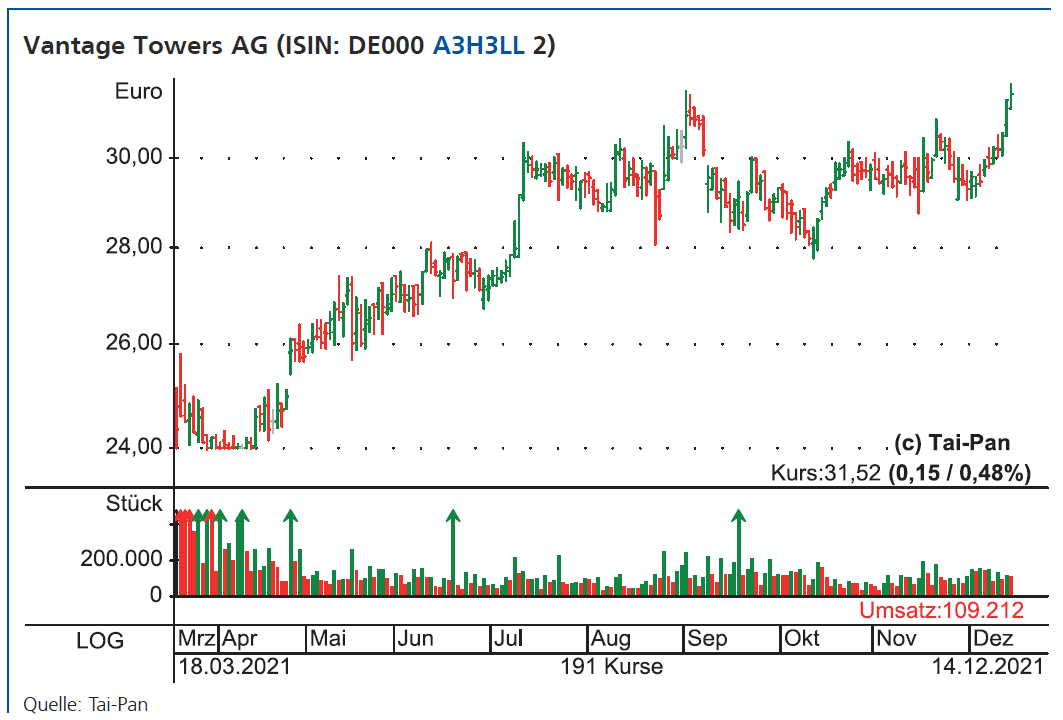Click the 'Okt' month marker
Image resolution: width=1063 pixels, height=720 pixels.
pyautogui.click(x=802, y=639)
